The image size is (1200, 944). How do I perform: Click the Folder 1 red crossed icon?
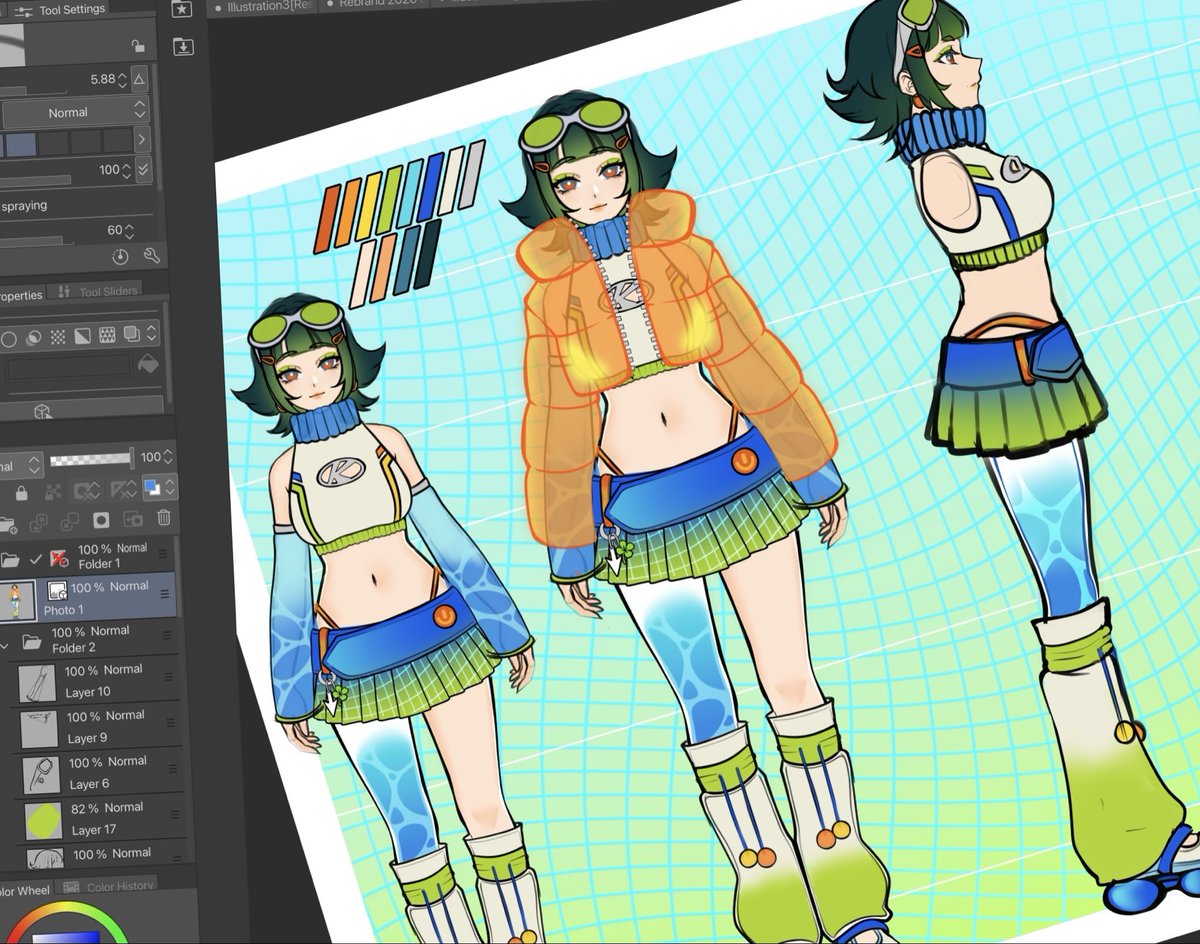point(59,558)
